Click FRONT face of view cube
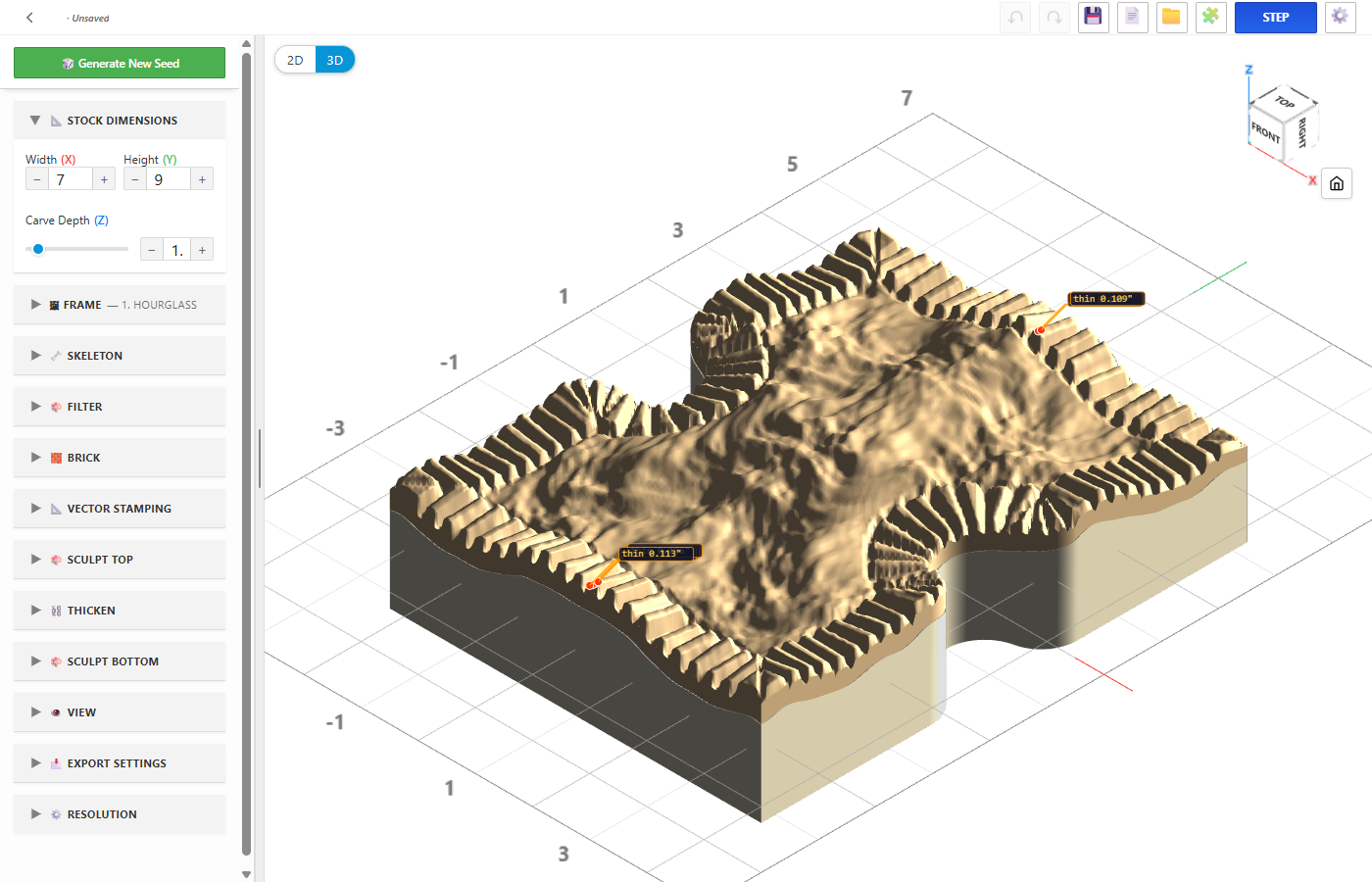The height and width of the screenshot is (882, 1372). point(1266,131)
